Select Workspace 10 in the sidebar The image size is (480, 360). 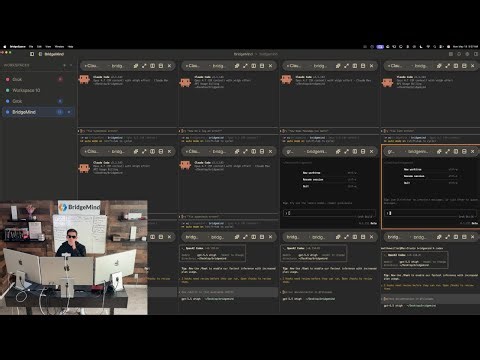[x=38, y=90]
